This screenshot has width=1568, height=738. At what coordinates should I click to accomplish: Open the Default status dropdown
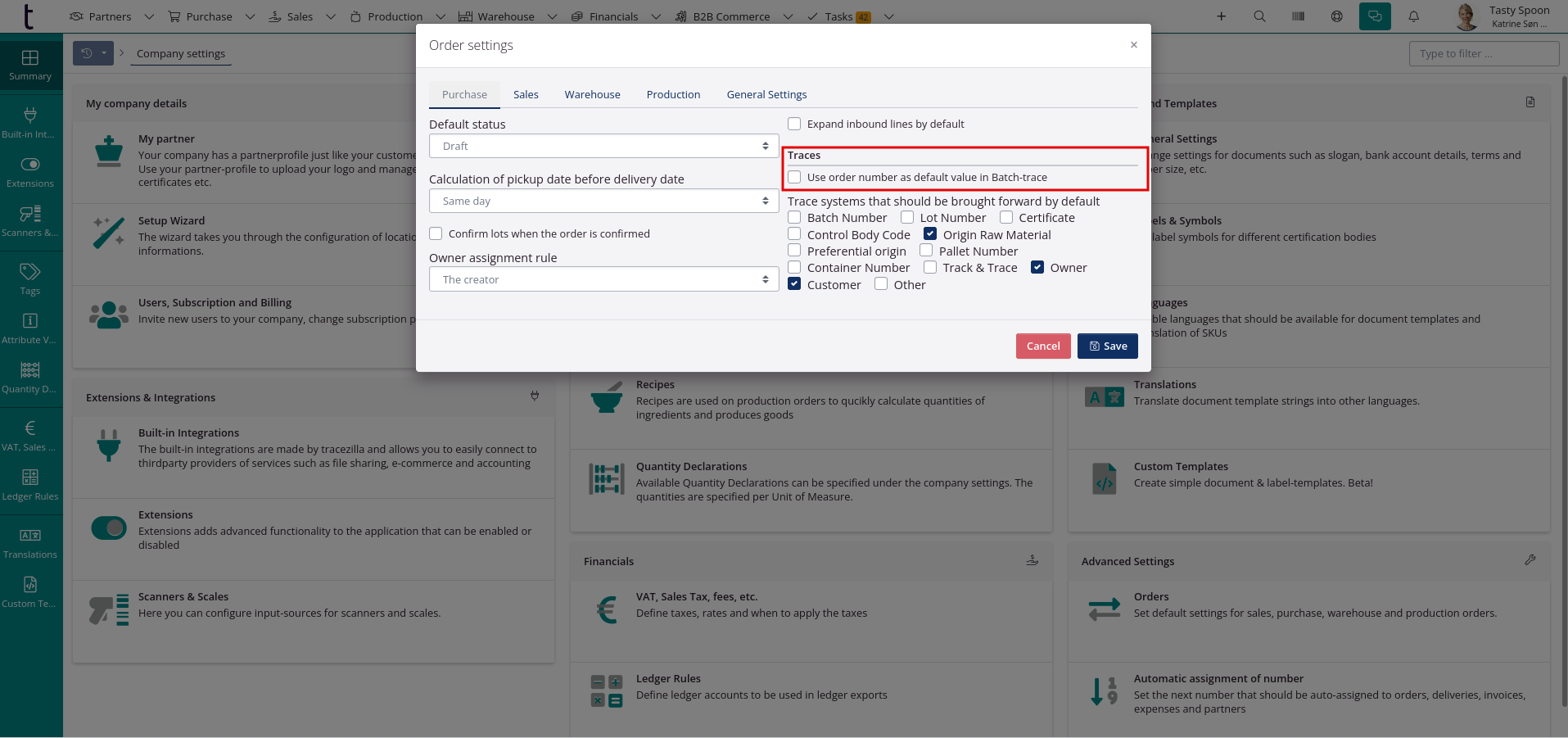tap(603, 146)
